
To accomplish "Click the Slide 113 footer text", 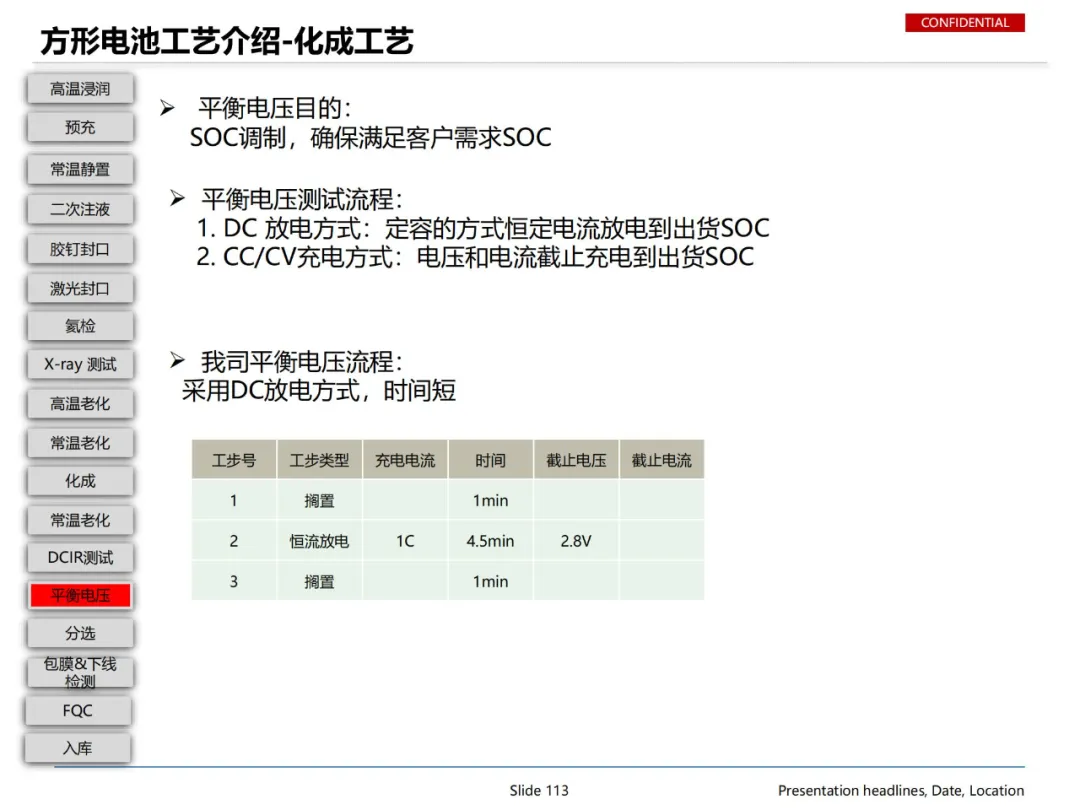I will [539, 791].
